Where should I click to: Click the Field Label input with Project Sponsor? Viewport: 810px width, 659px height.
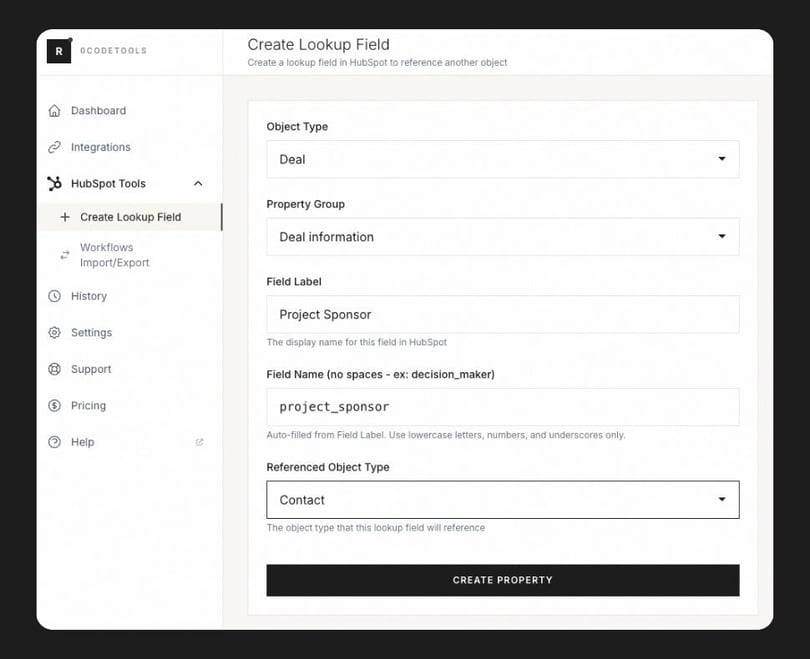click(x=502, y=314)
